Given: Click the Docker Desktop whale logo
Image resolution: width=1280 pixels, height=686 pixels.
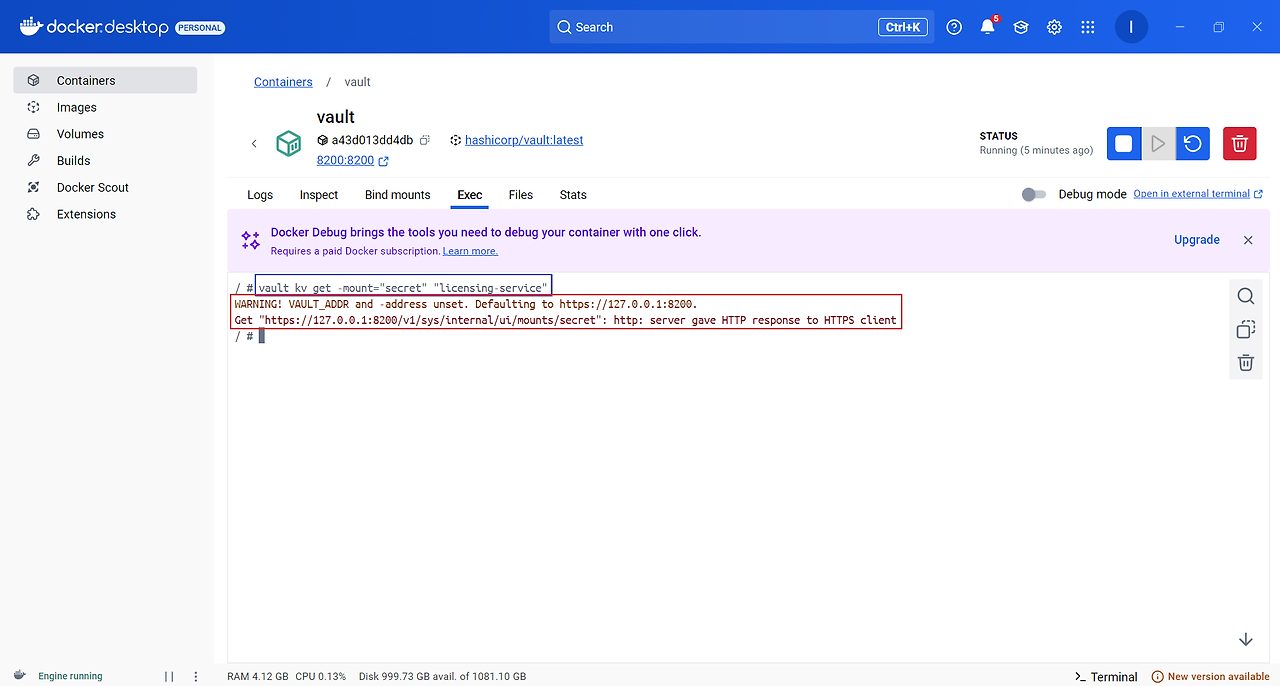Looking at the screenshot, I should point(30,27).
